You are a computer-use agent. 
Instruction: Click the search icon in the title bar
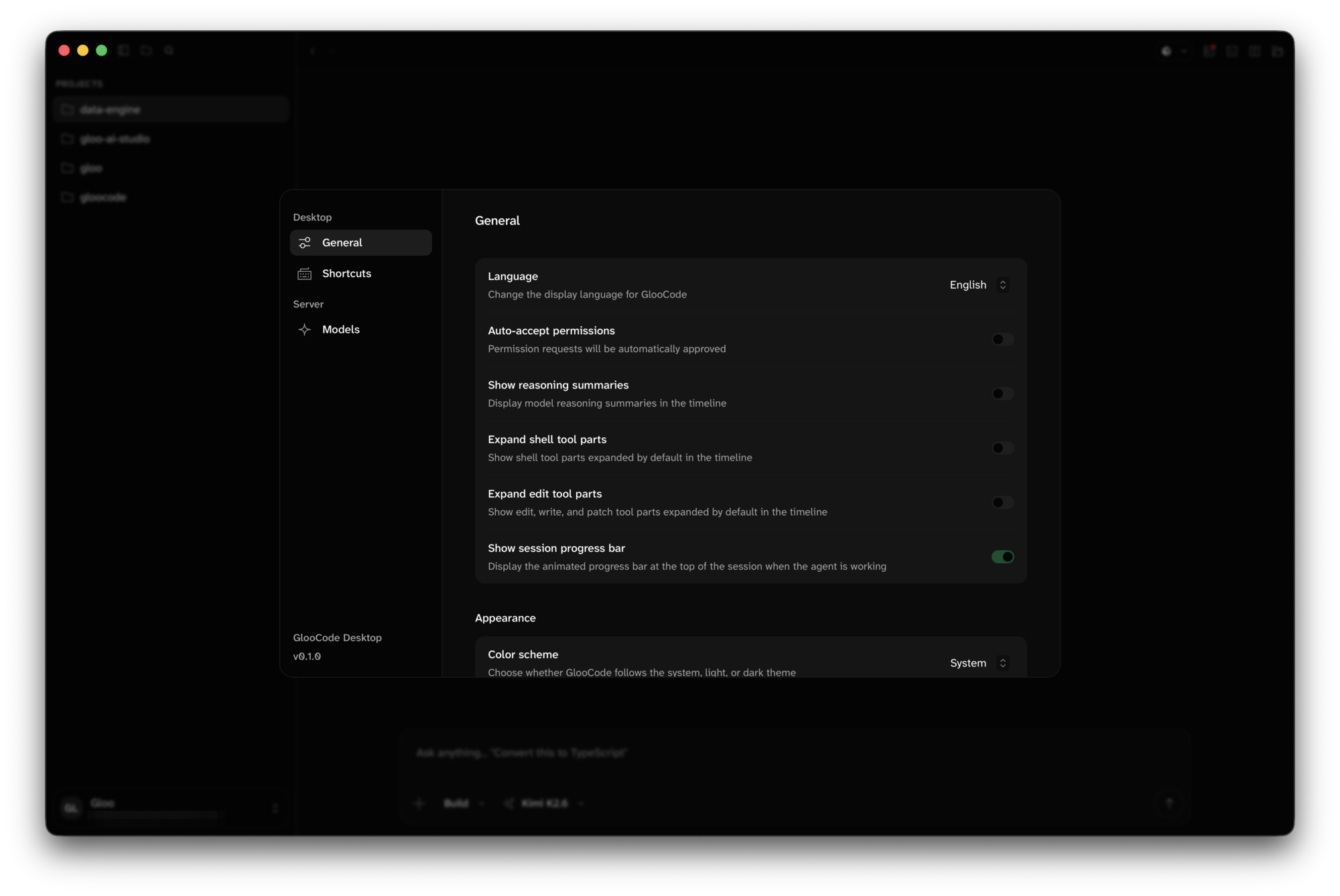[169, 50]
